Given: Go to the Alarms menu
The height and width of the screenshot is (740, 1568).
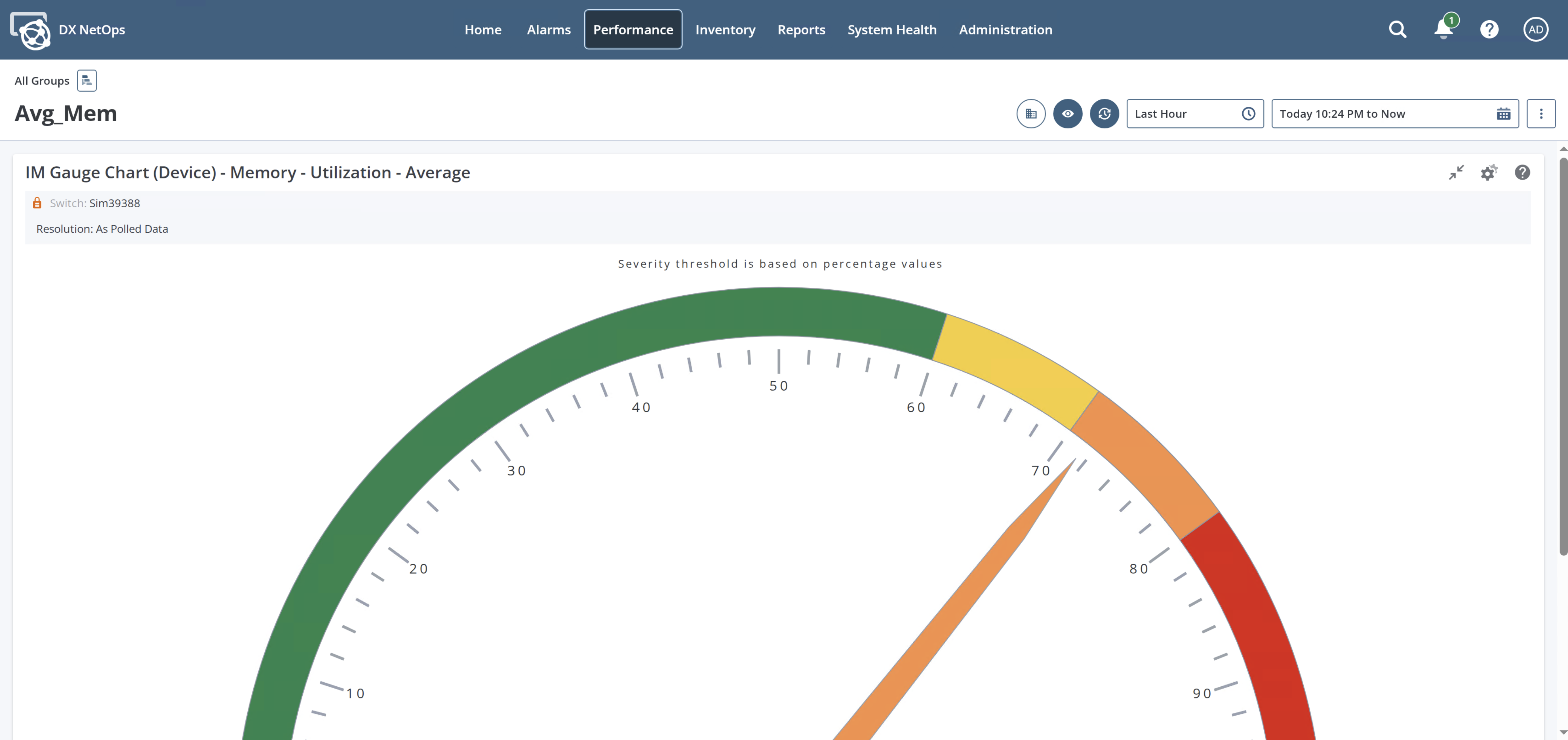Looking at the screenshot, I should click(x=548, y=29).
